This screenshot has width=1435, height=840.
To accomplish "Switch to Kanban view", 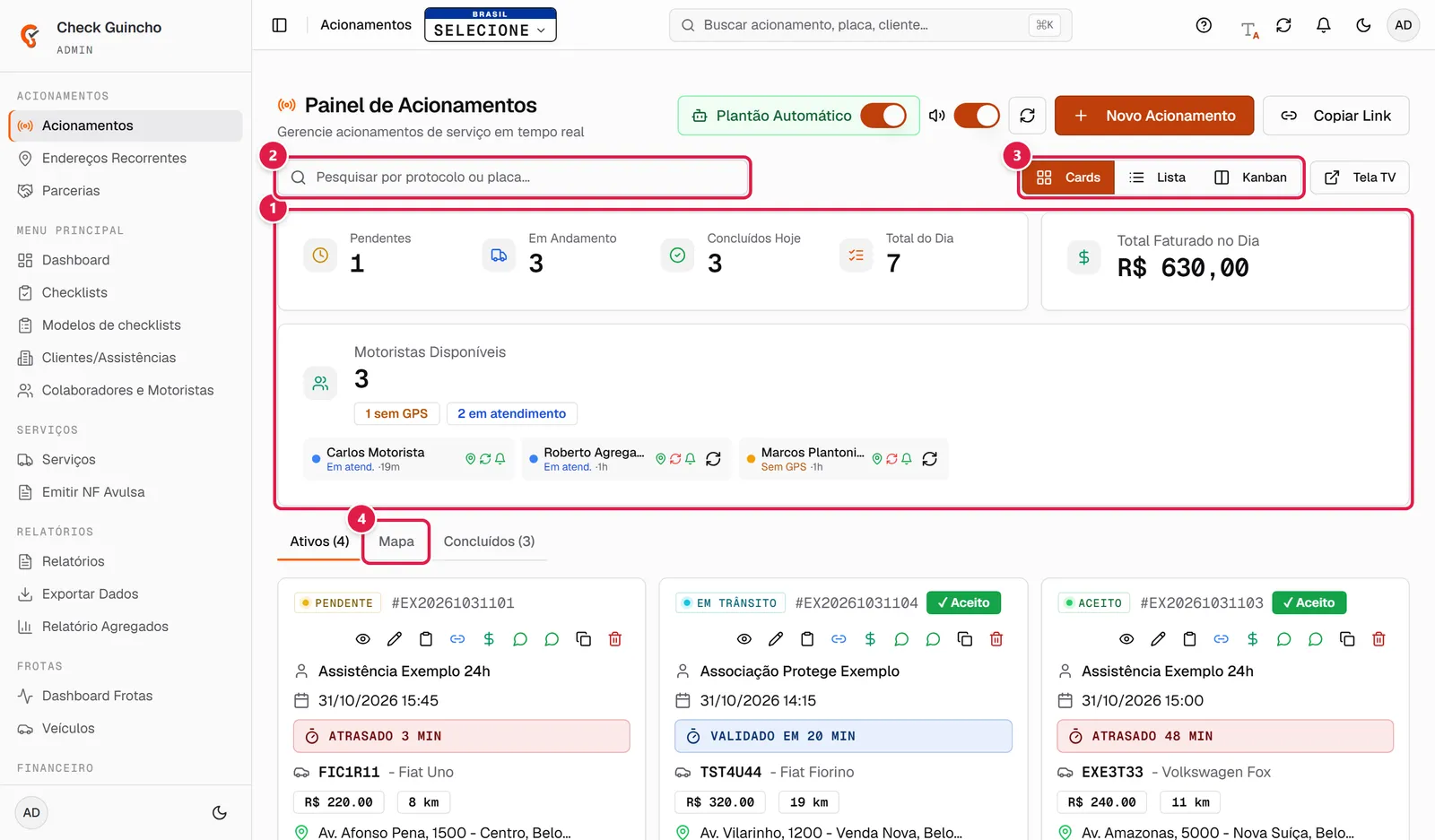I will 1250,178.
